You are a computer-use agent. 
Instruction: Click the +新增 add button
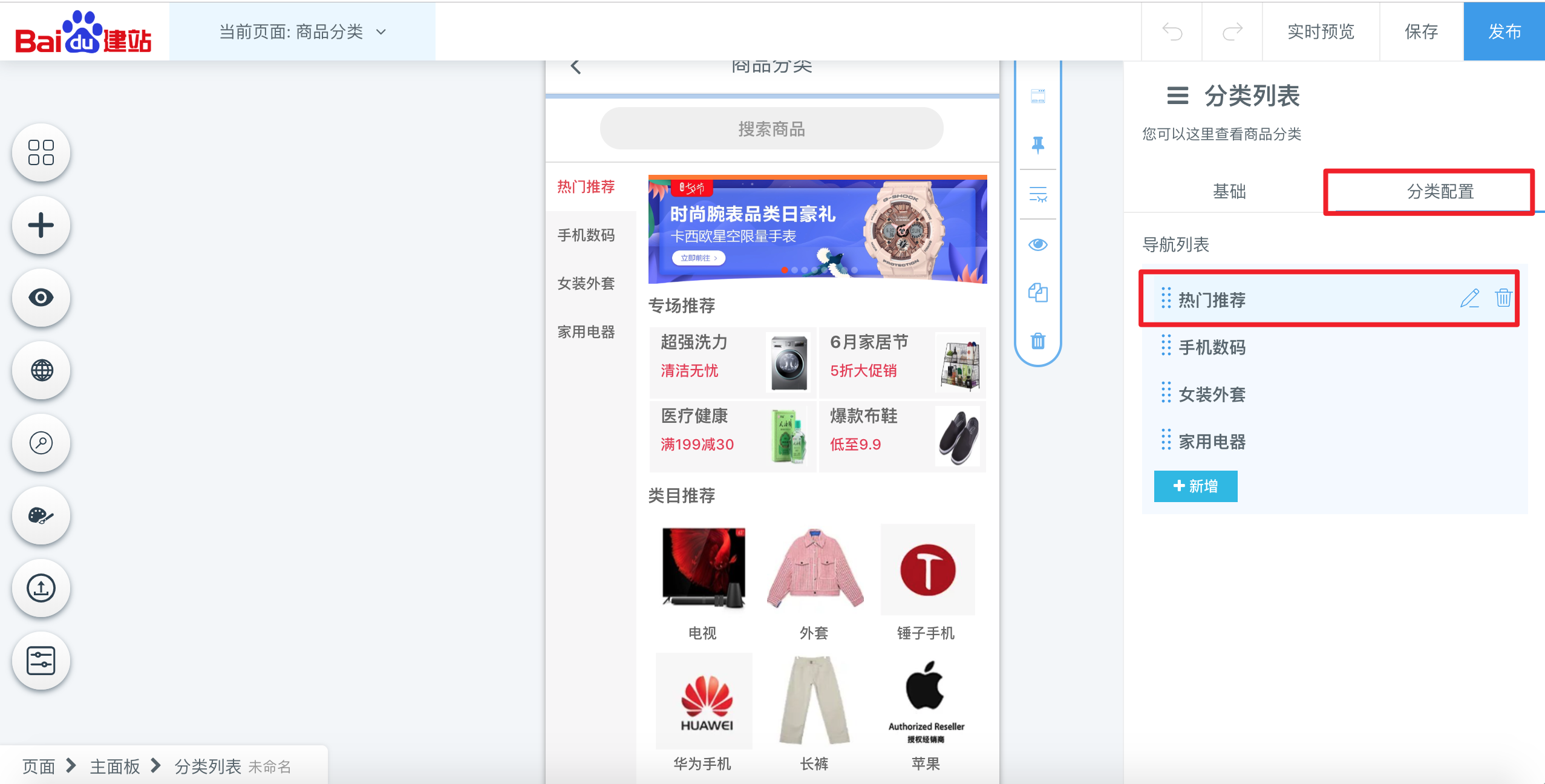point(1195,486)
